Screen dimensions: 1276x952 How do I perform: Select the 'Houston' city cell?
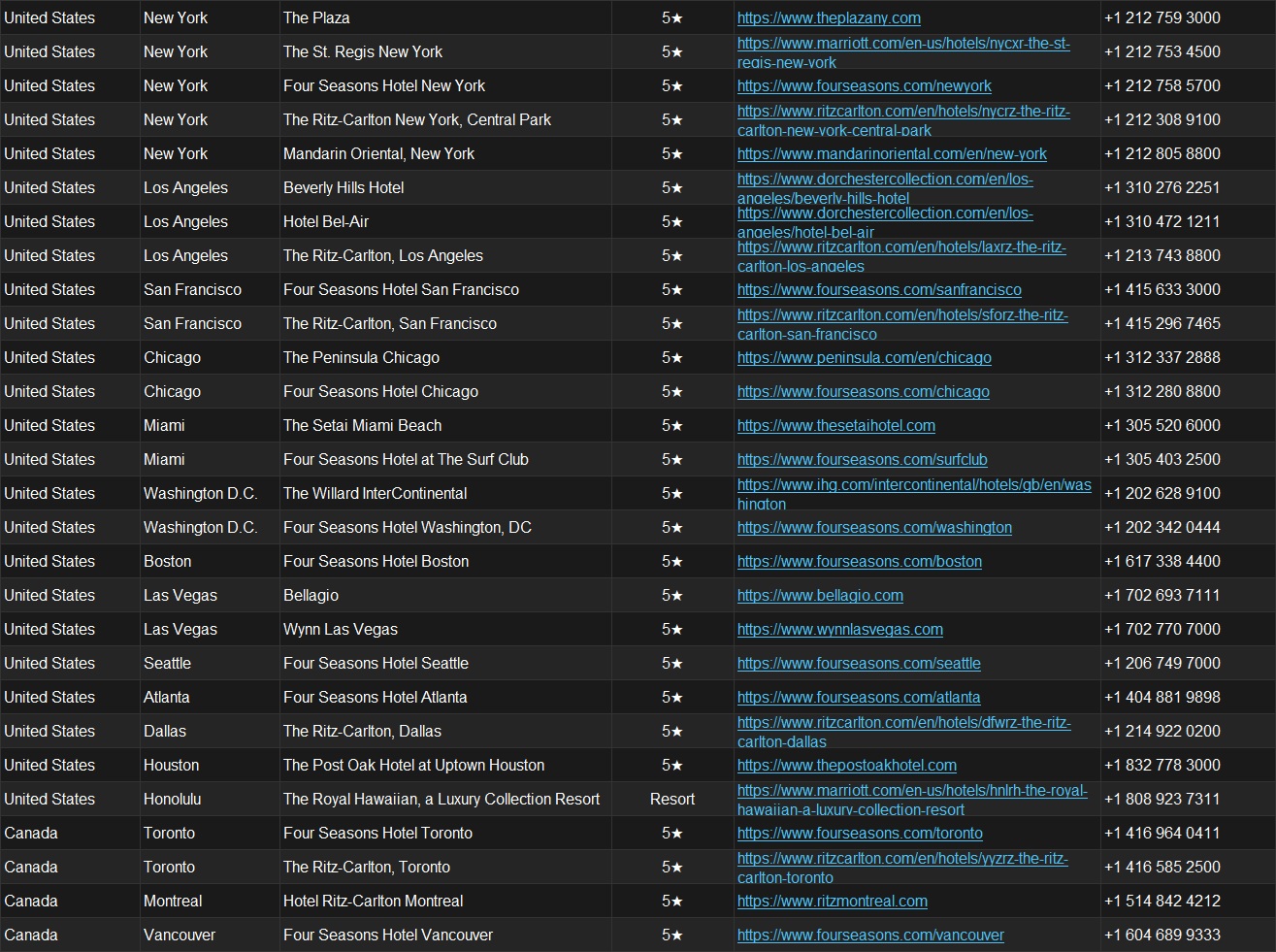click(x=210, y=765)
